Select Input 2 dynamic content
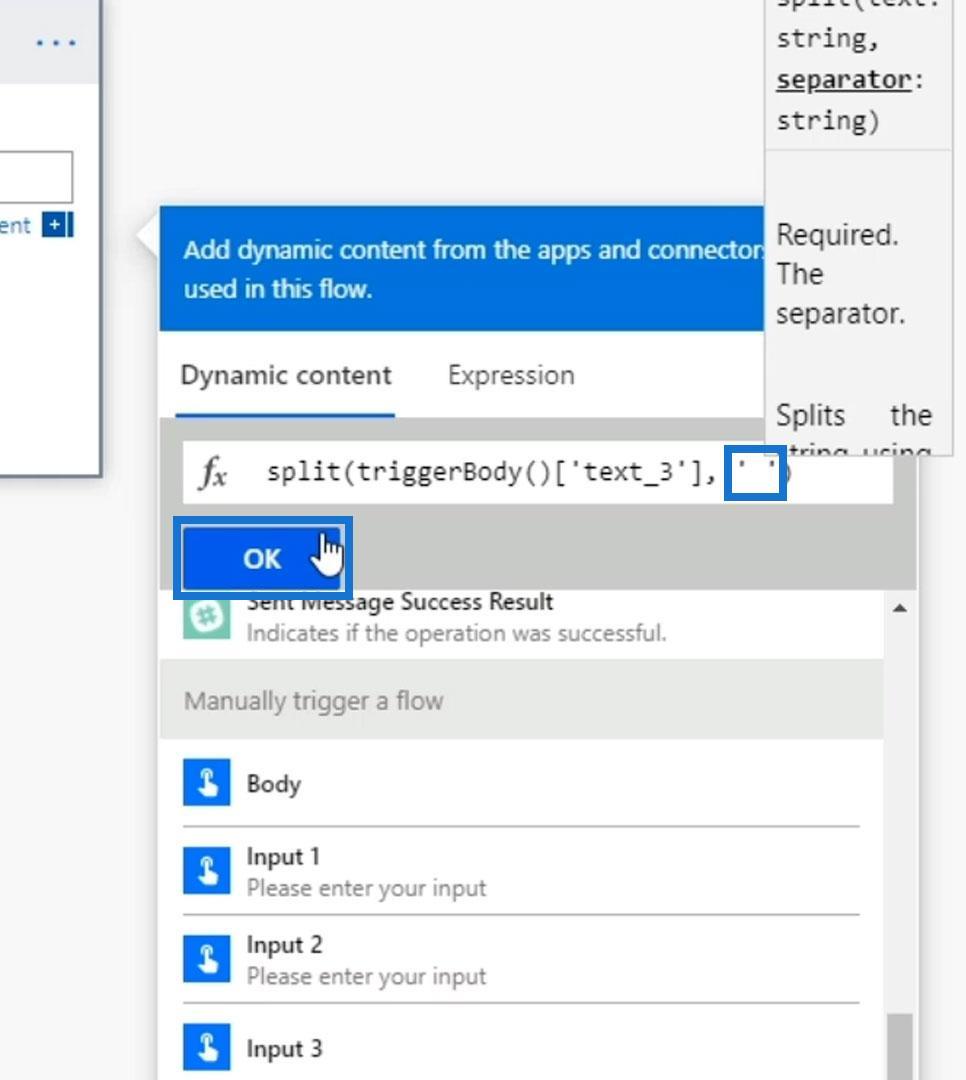Screen dimensions: 966x1080 (521, 959)
